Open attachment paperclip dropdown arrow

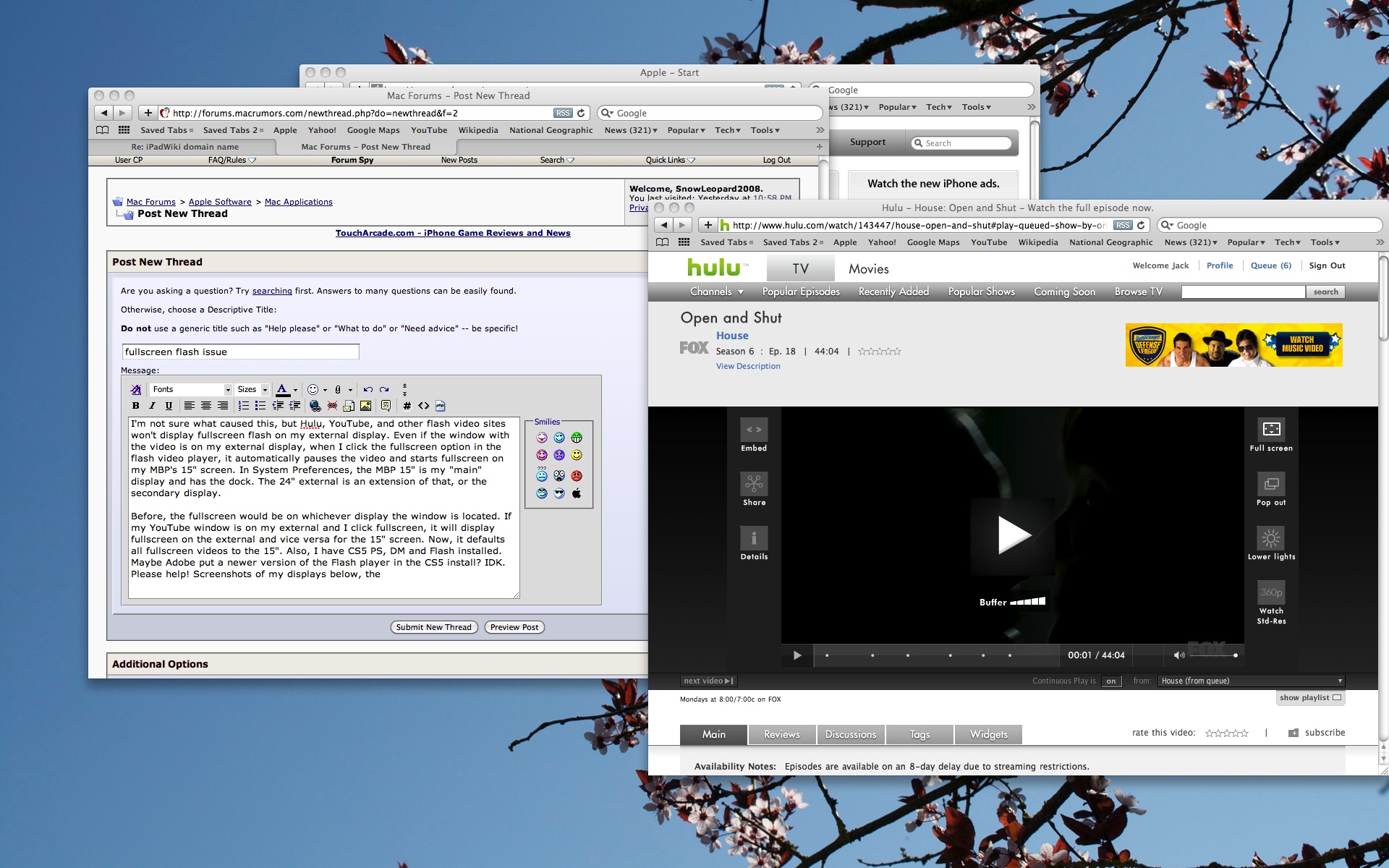[x=350, y=390]
